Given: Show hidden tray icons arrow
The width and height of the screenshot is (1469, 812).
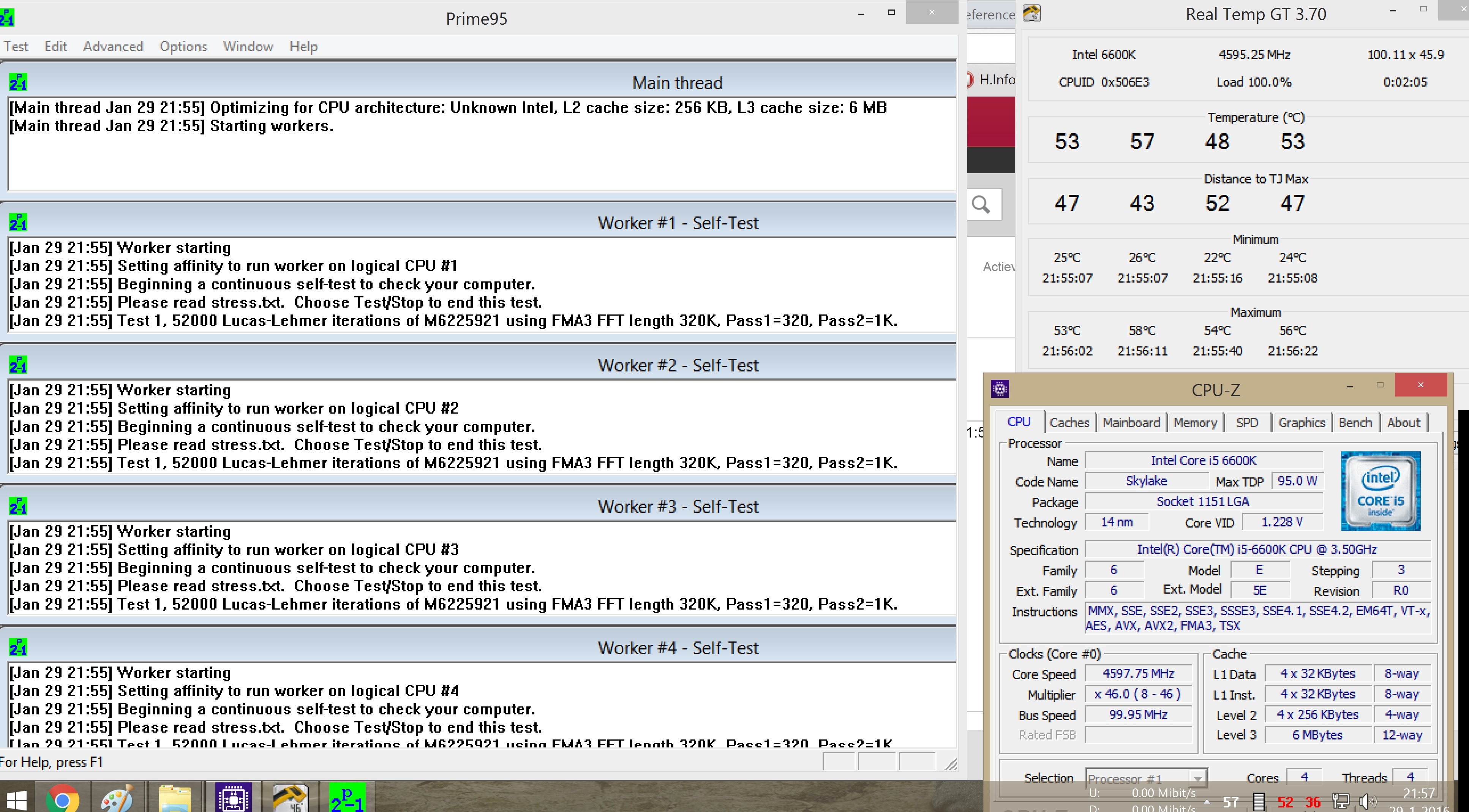Looking at the screenshot, I should (1207, 802).
